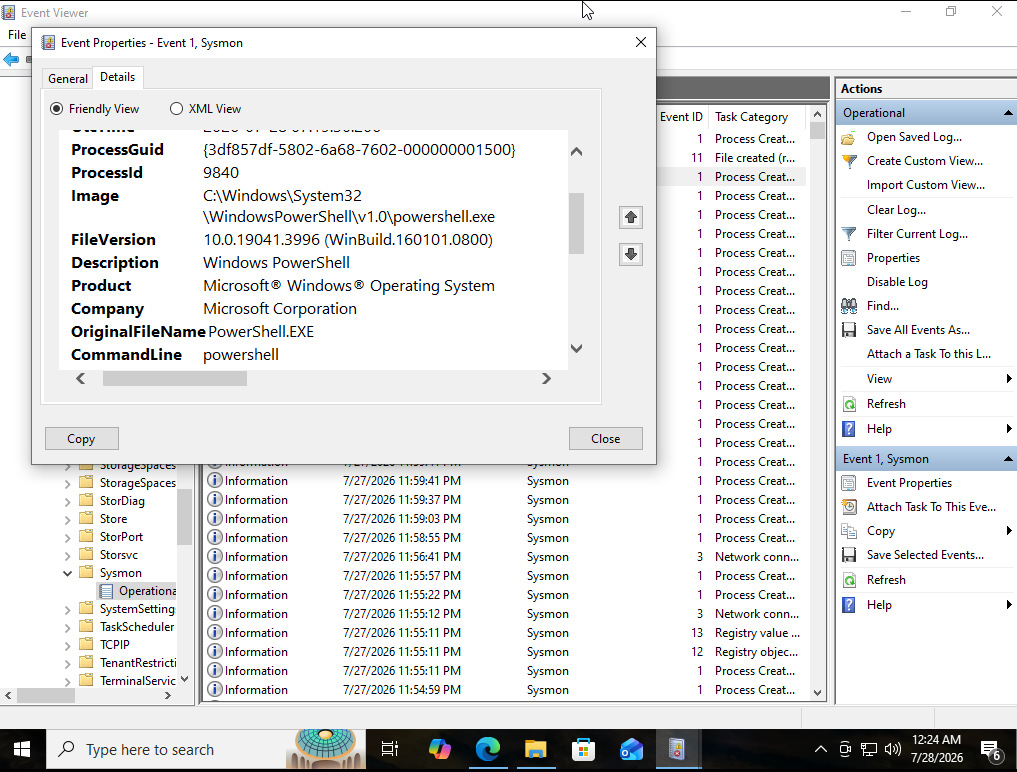Select the Friendly View radio button

56,109
